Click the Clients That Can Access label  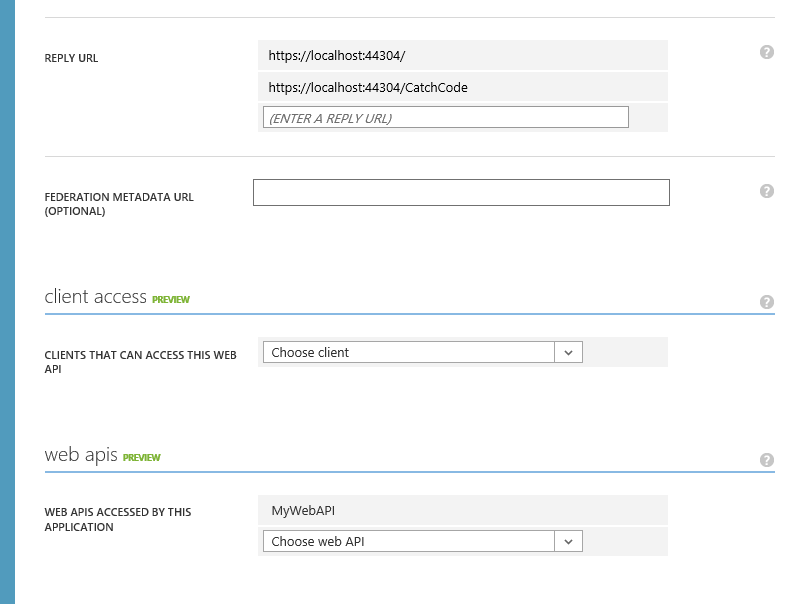(x=141, y=362)
